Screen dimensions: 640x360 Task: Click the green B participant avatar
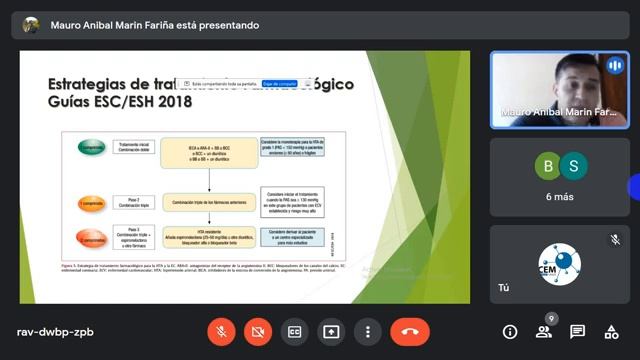pos(548,166)
